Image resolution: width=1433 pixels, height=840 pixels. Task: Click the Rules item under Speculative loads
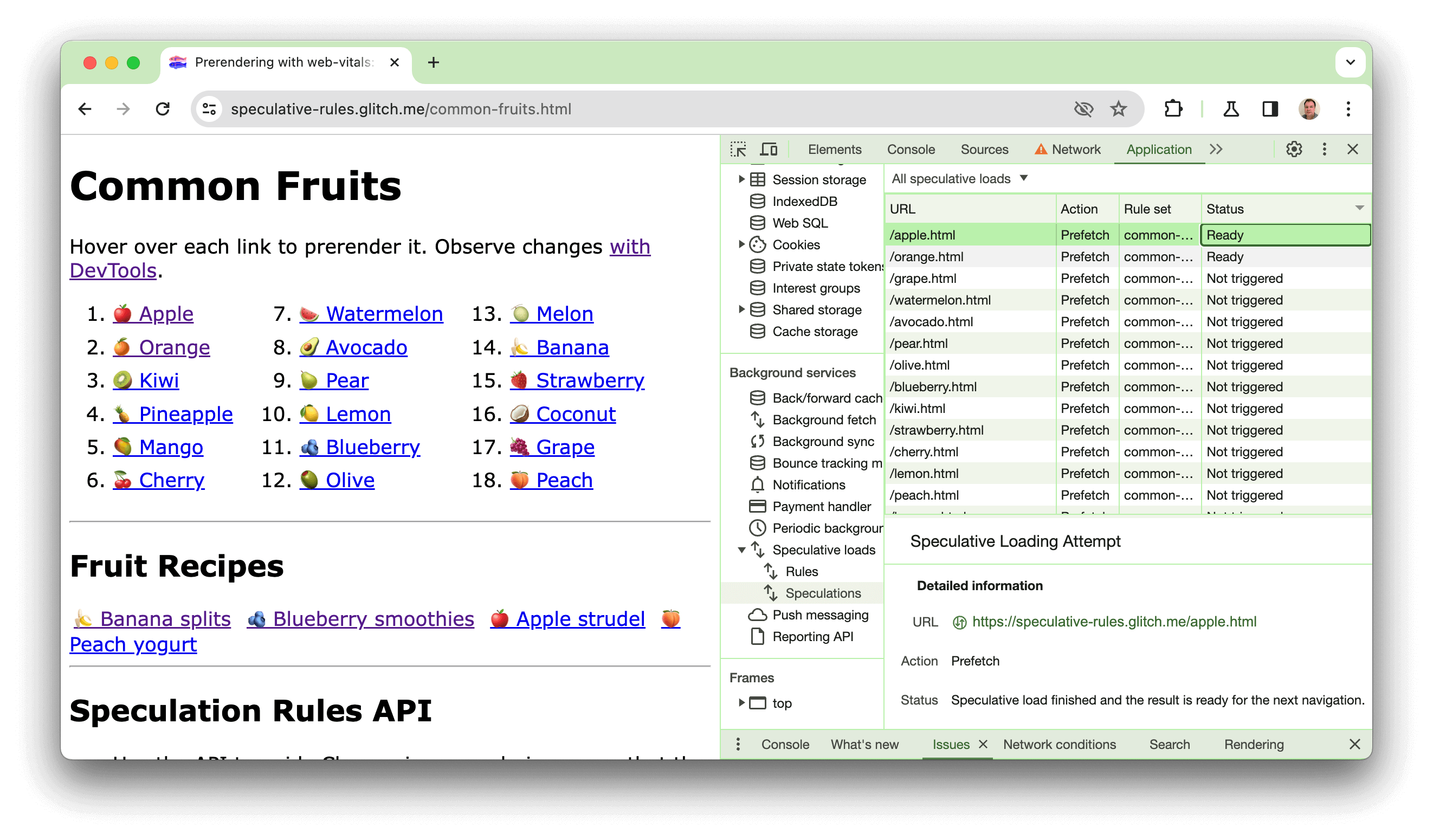(x=802, y=570)
